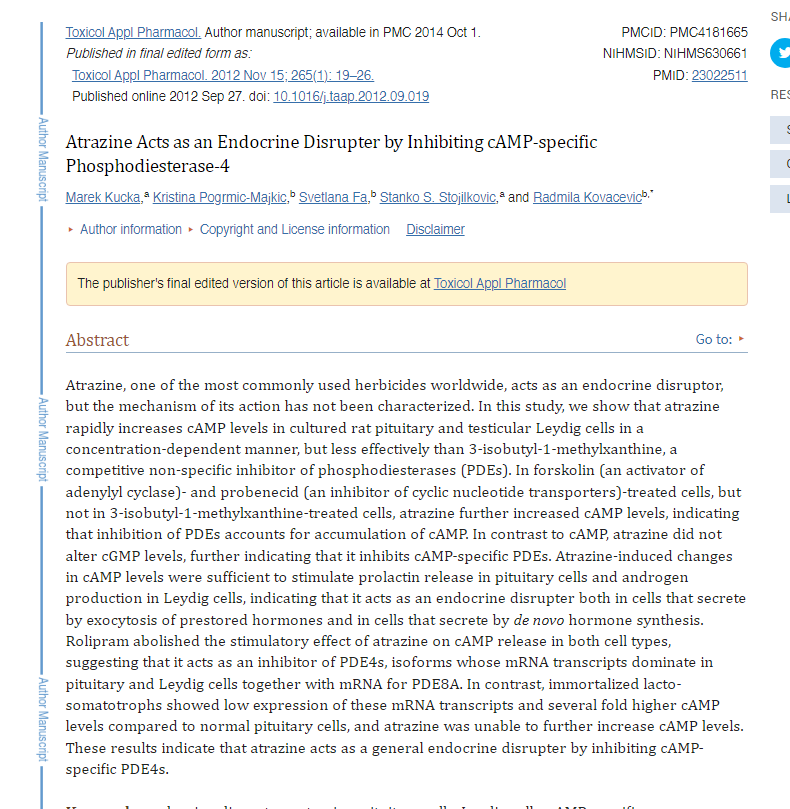The width and height of the screenshot is (790, 809).
Task: Click the Abstract section heading
Action: pyautogui.click(x=97, y=340)
